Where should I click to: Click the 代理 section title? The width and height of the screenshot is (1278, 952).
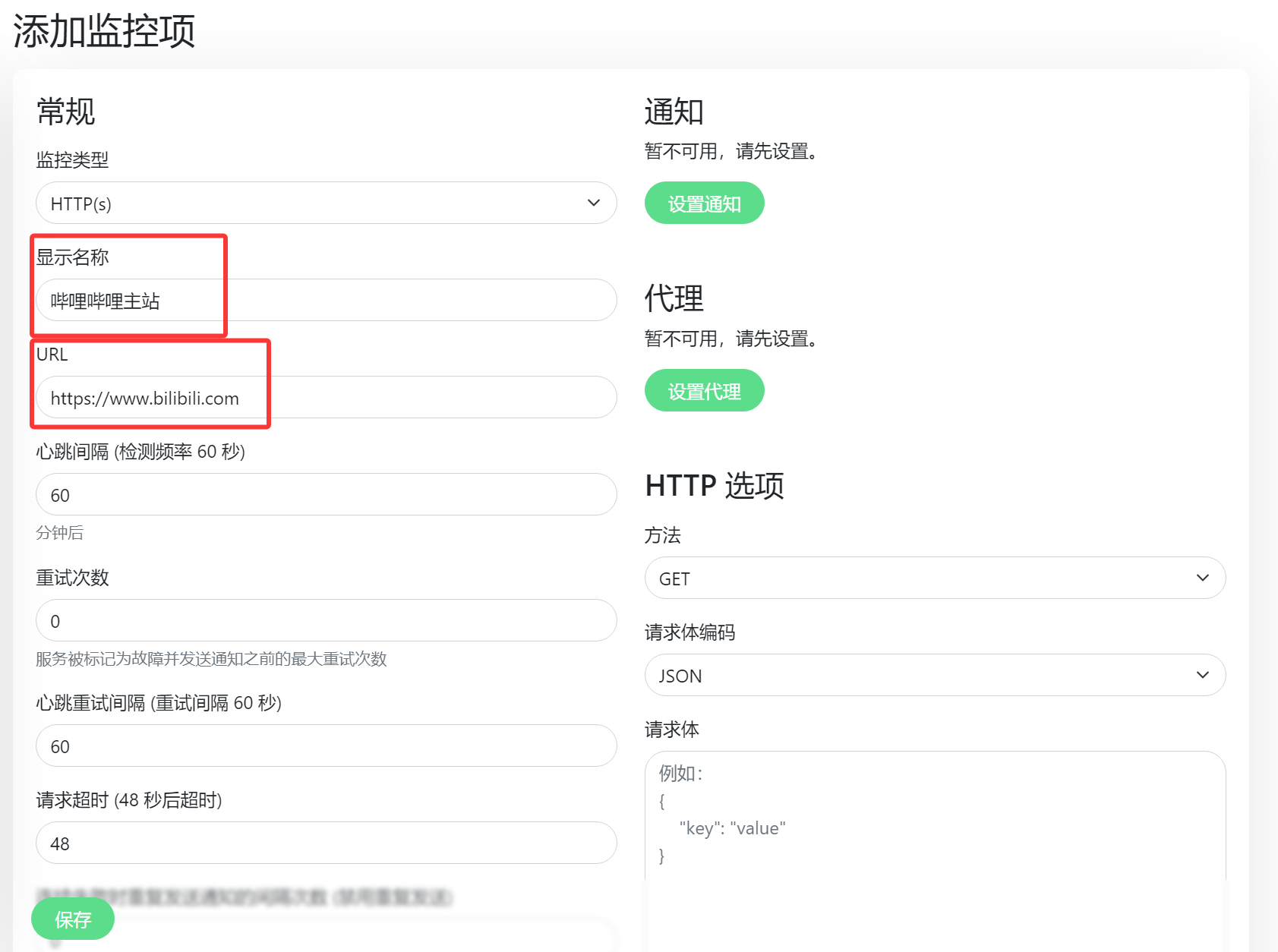(673, 299)
